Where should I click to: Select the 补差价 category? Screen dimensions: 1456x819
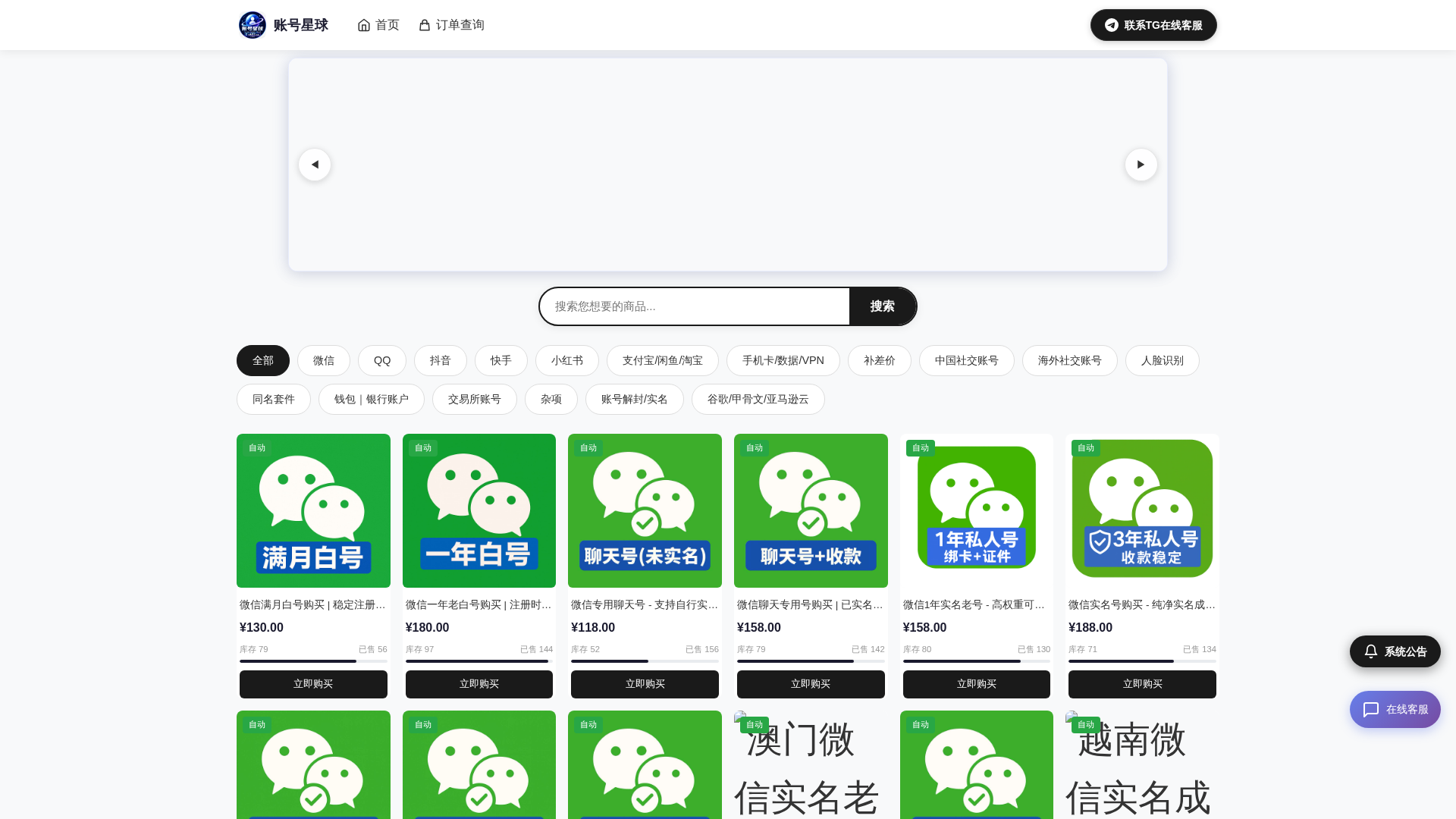pyautogui.click(x=880, y=361)
